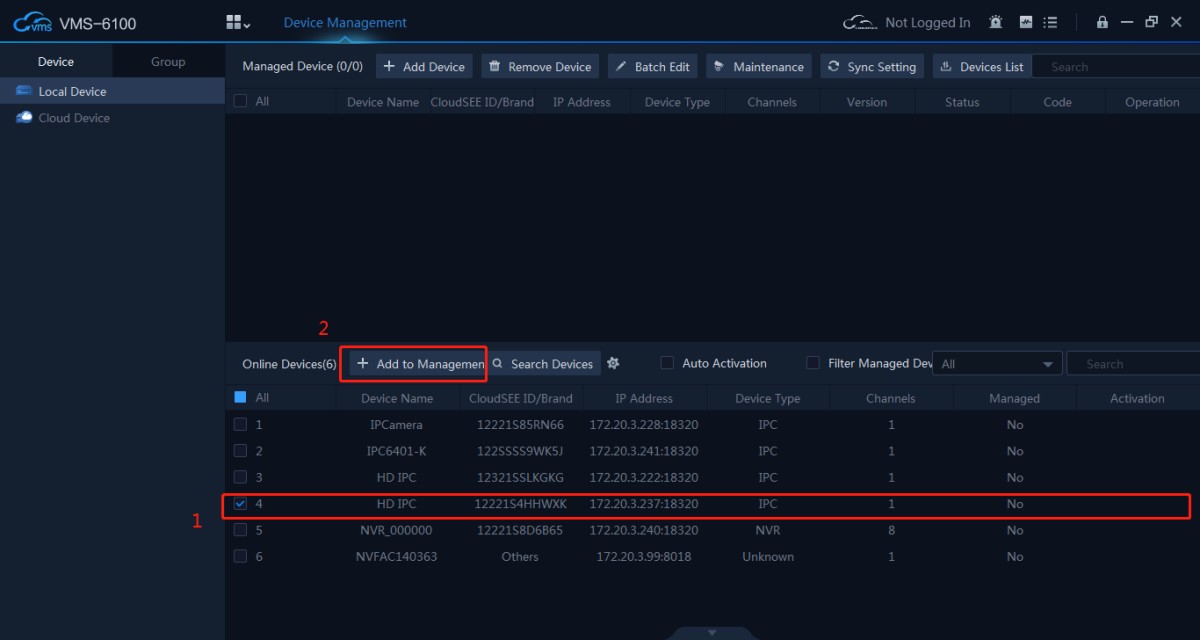Click the lock screen padlock icon
Image resolution: width=1200 pixels, height=640 pixels.
point(1102,22)
